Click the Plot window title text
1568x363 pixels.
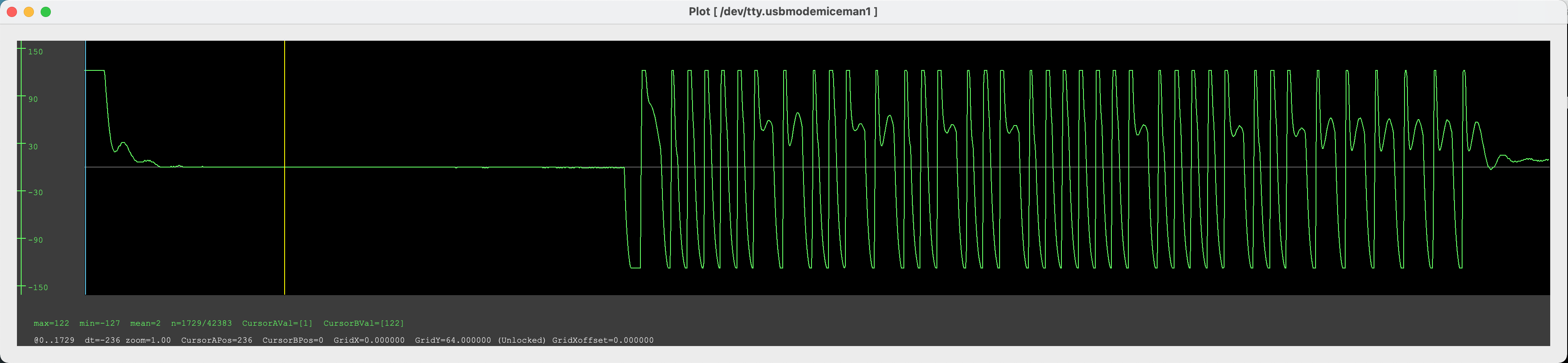coord(783,11)
